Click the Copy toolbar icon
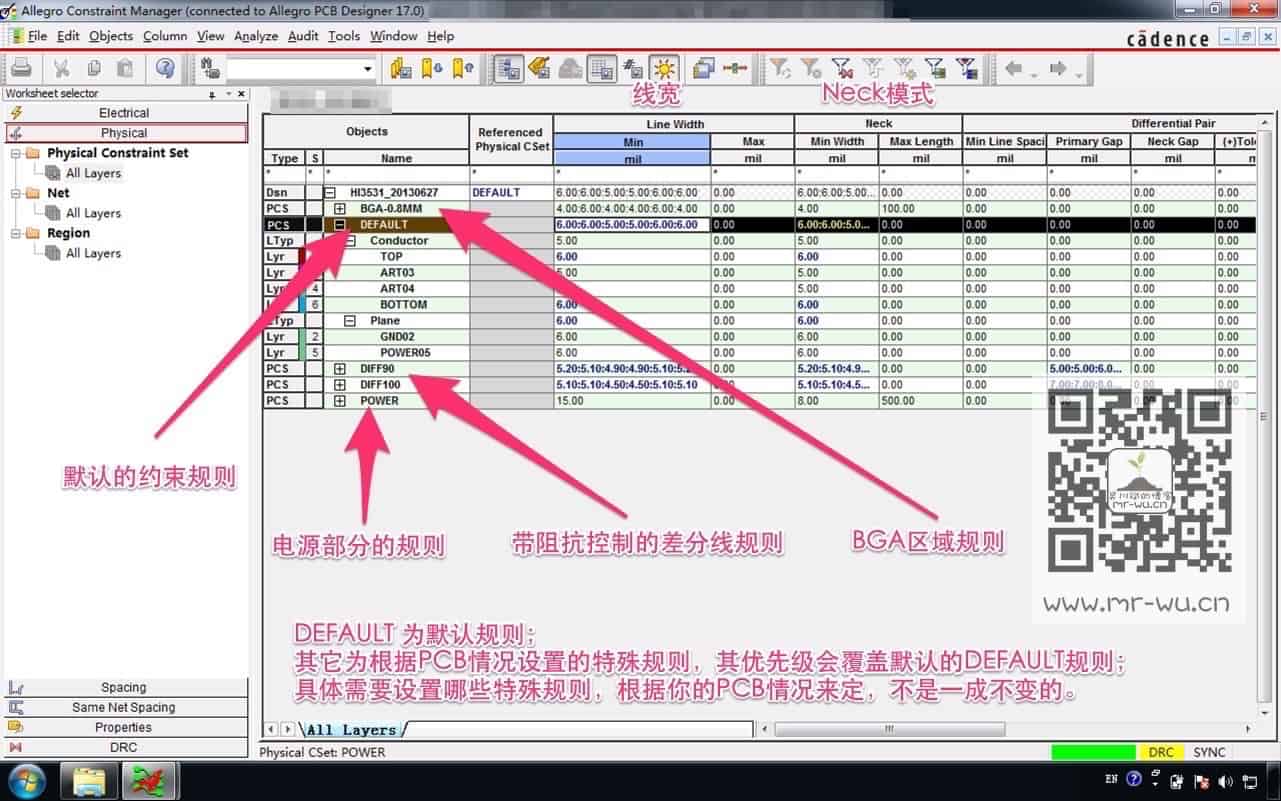Screen dimensions: 1281x801 [x=93, y=68]
